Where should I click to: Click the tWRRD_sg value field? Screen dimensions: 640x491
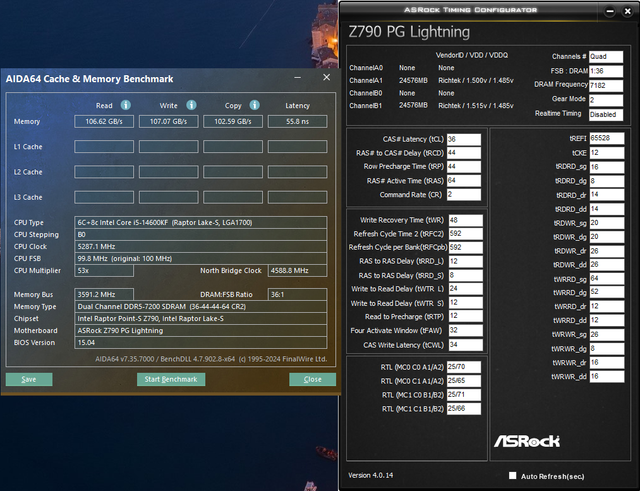pos(607,279)
